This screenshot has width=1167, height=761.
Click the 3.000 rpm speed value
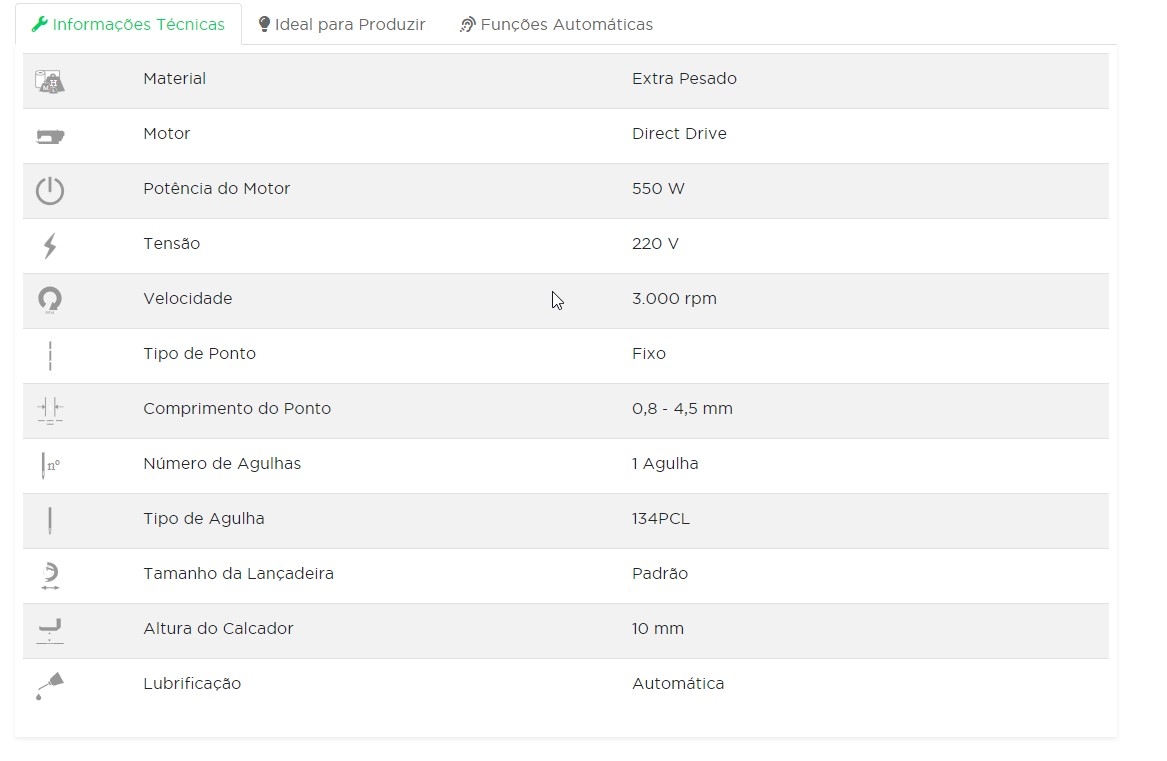(x=674, y=299)
